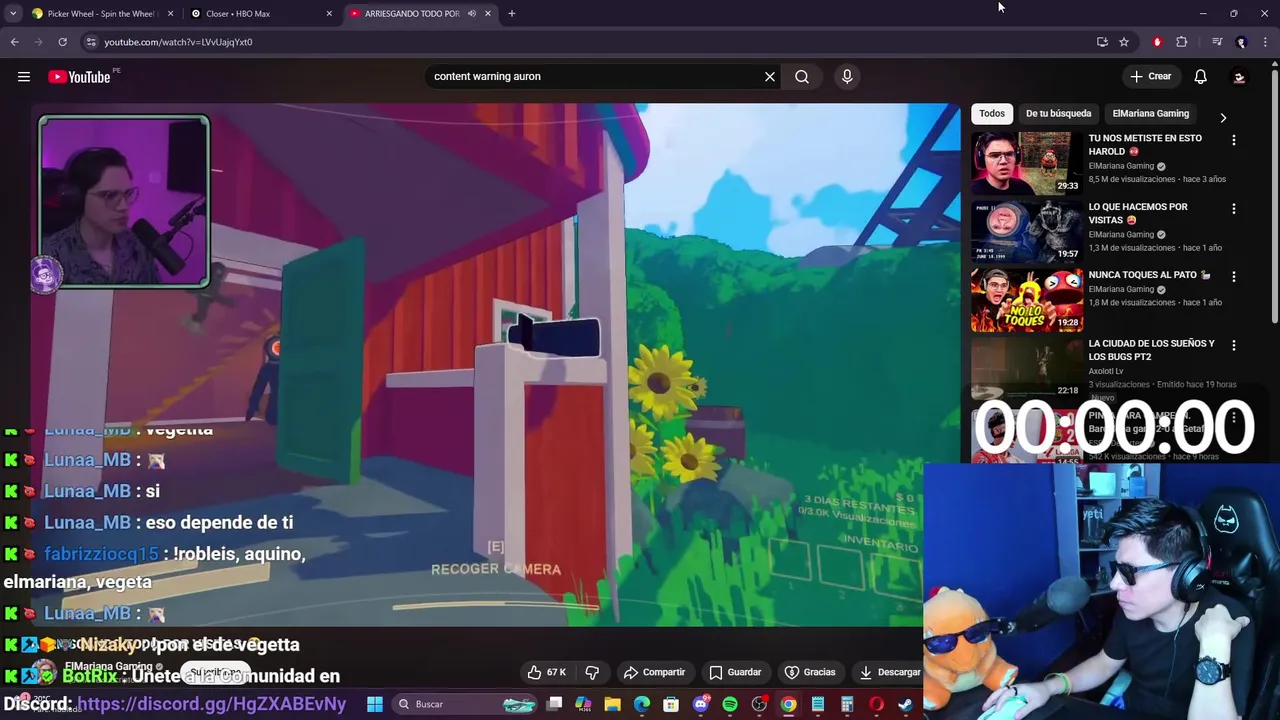This screenshot has height=720, width=1280.
Task: Open LA CIUDAD DE LOS SUEÑOS title
Action: [x=1151, y=350]
